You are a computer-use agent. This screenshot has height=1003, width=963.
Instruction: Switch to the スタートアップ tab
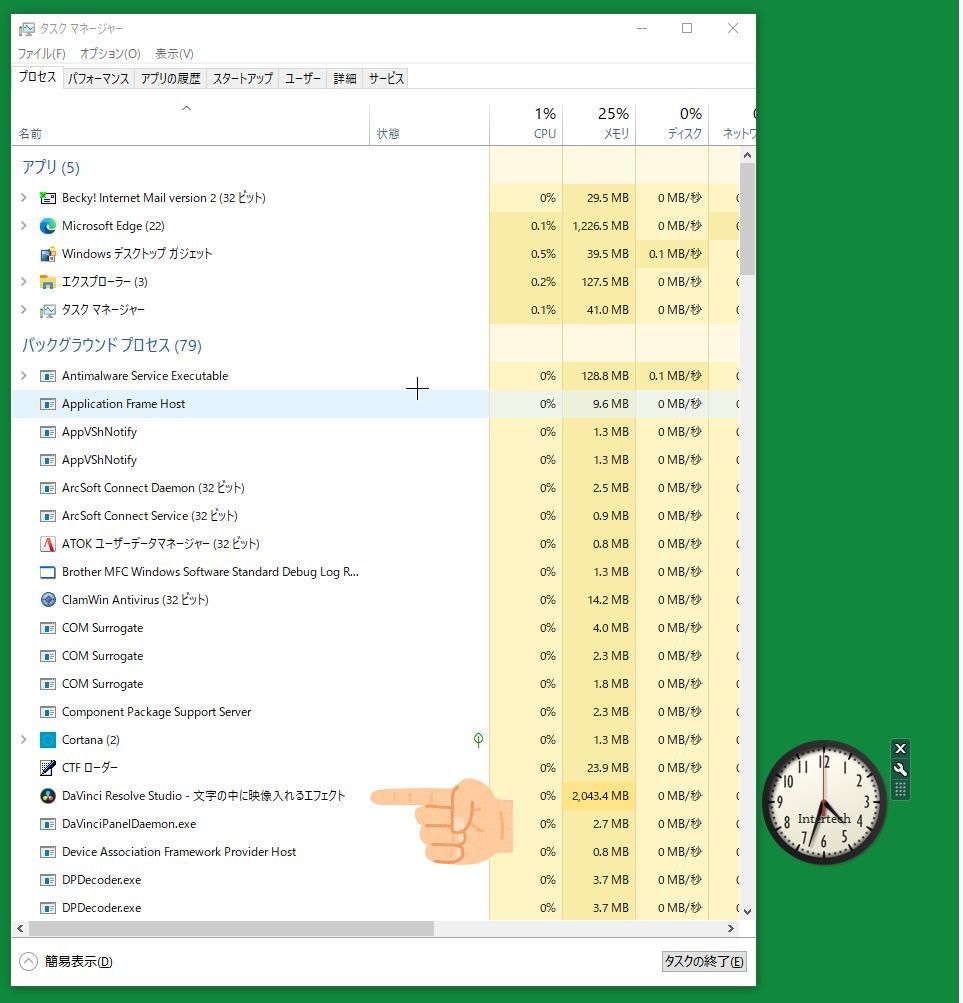pyautogui.click(x=243, y=79)
